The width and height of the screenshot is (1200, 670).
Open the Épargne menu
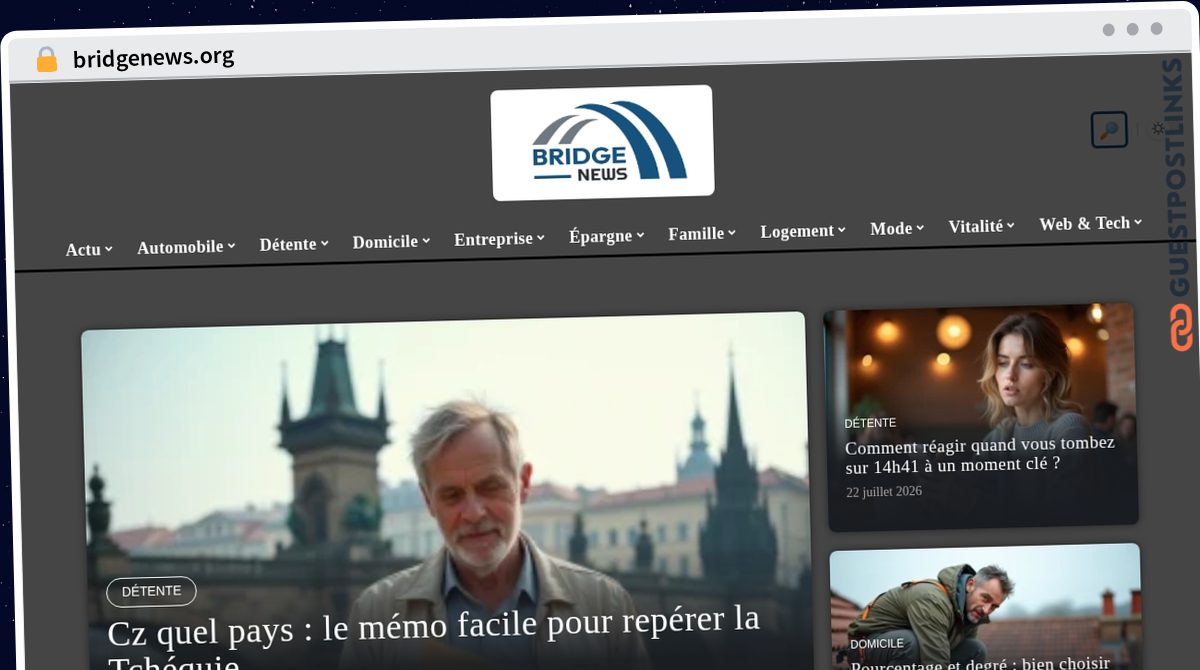(607, 236)
